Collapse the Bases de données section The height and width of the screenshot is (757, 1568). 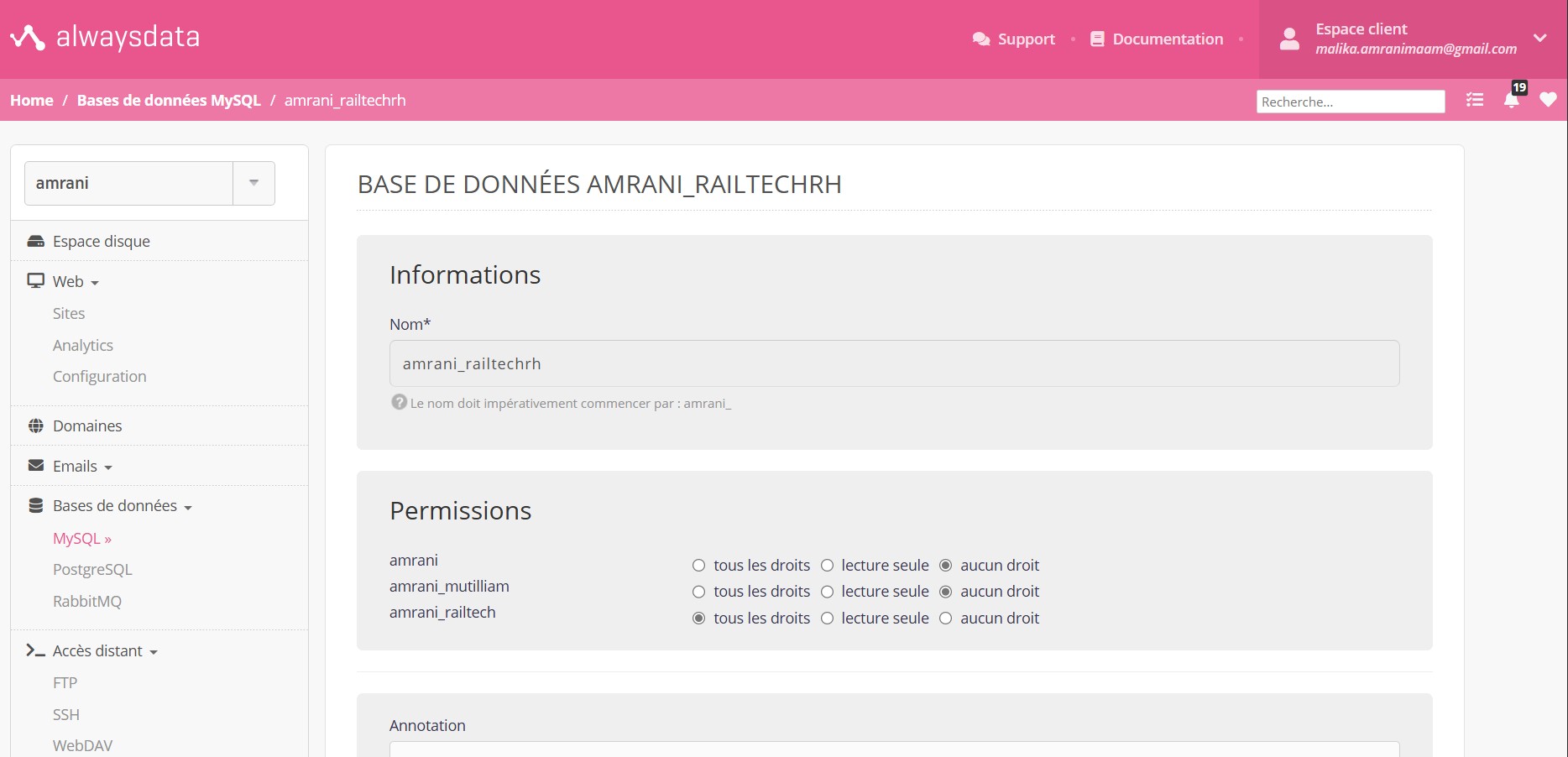(x=188, y=508)
